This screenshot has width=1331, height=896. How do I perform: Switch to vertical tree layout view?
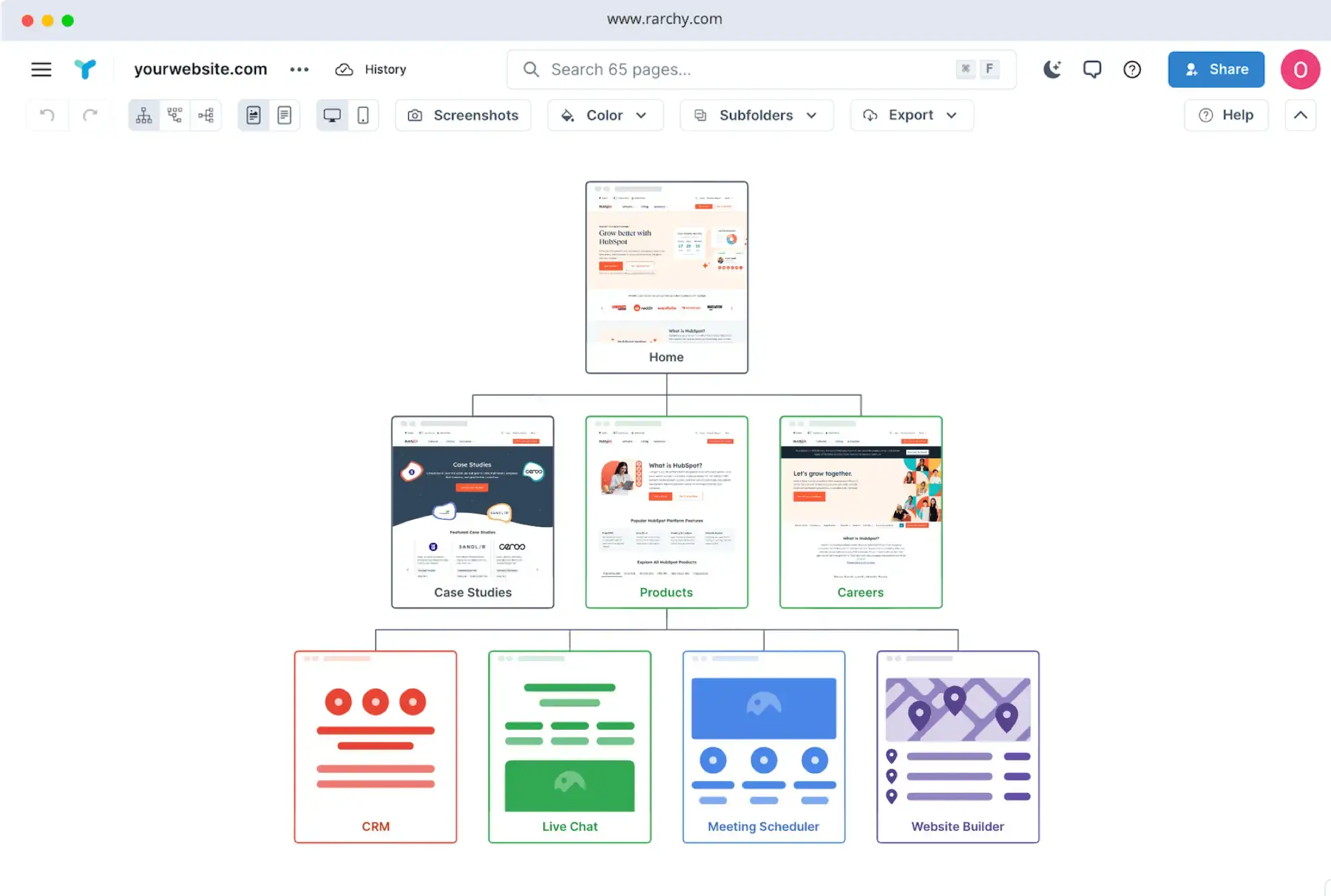pyautogui.click(x=144, y=115)
